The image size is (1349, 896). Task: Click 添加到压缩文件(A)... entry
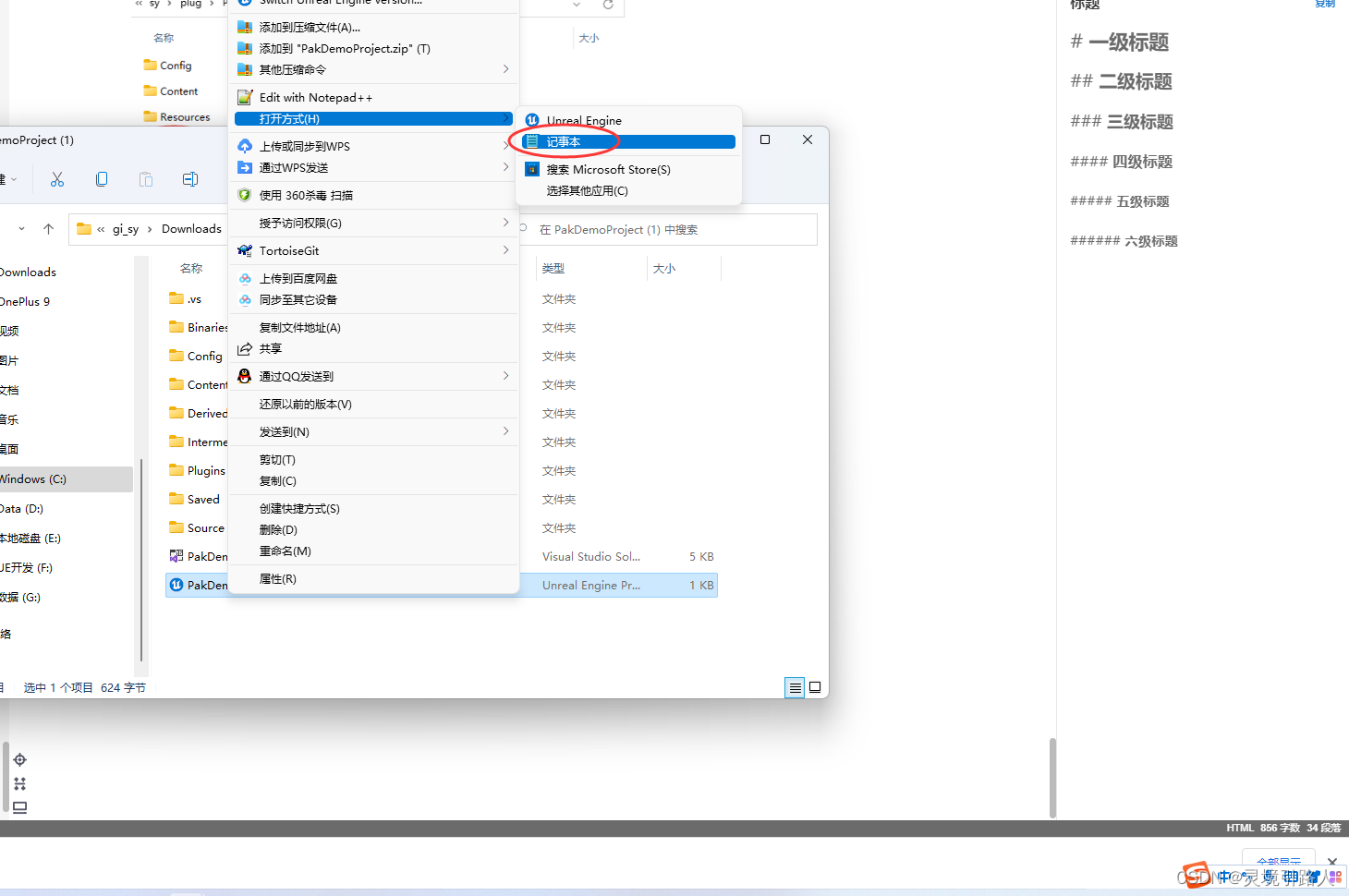click(374, 27)
